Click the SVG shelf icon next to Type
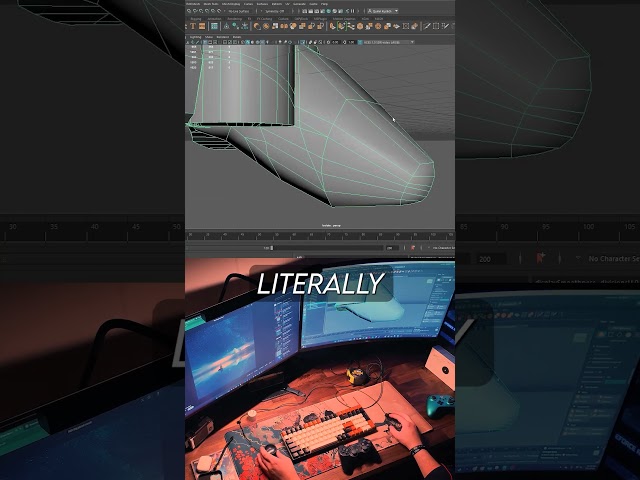This screenshot has height=480, width=640. [x=202, y=26]
